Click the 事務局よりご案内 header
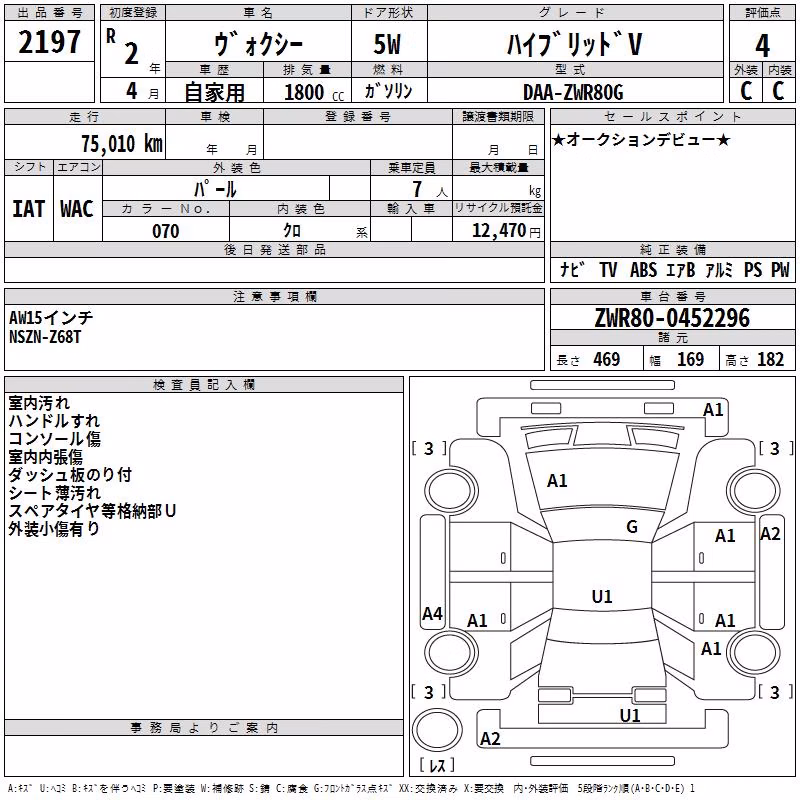800x800 pixels. coord(204,728)
